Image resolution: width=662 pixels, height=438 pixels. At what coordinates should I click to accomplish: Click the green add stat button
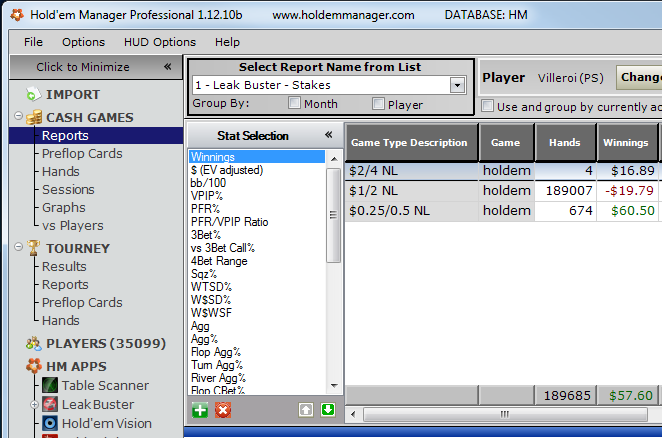coord(200,410)
